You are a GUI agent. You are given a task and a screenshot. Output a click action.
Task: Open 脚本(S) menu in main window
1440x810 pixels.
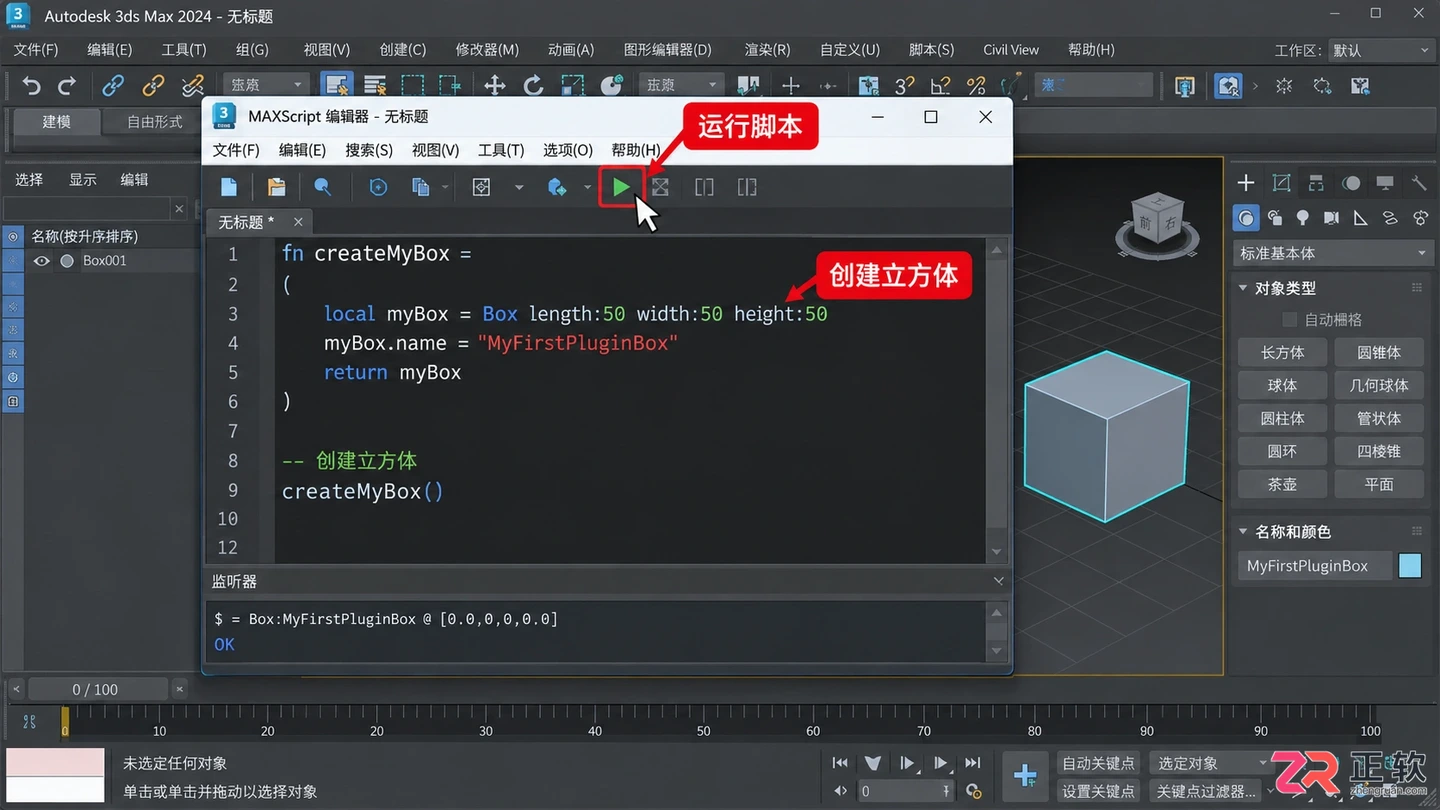(931, 49)
